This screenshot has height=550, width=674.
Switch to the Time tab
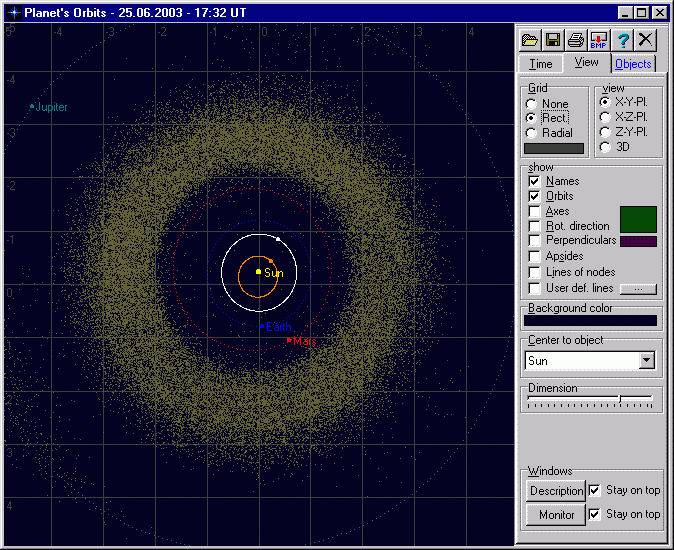click(x=540, y=64)
